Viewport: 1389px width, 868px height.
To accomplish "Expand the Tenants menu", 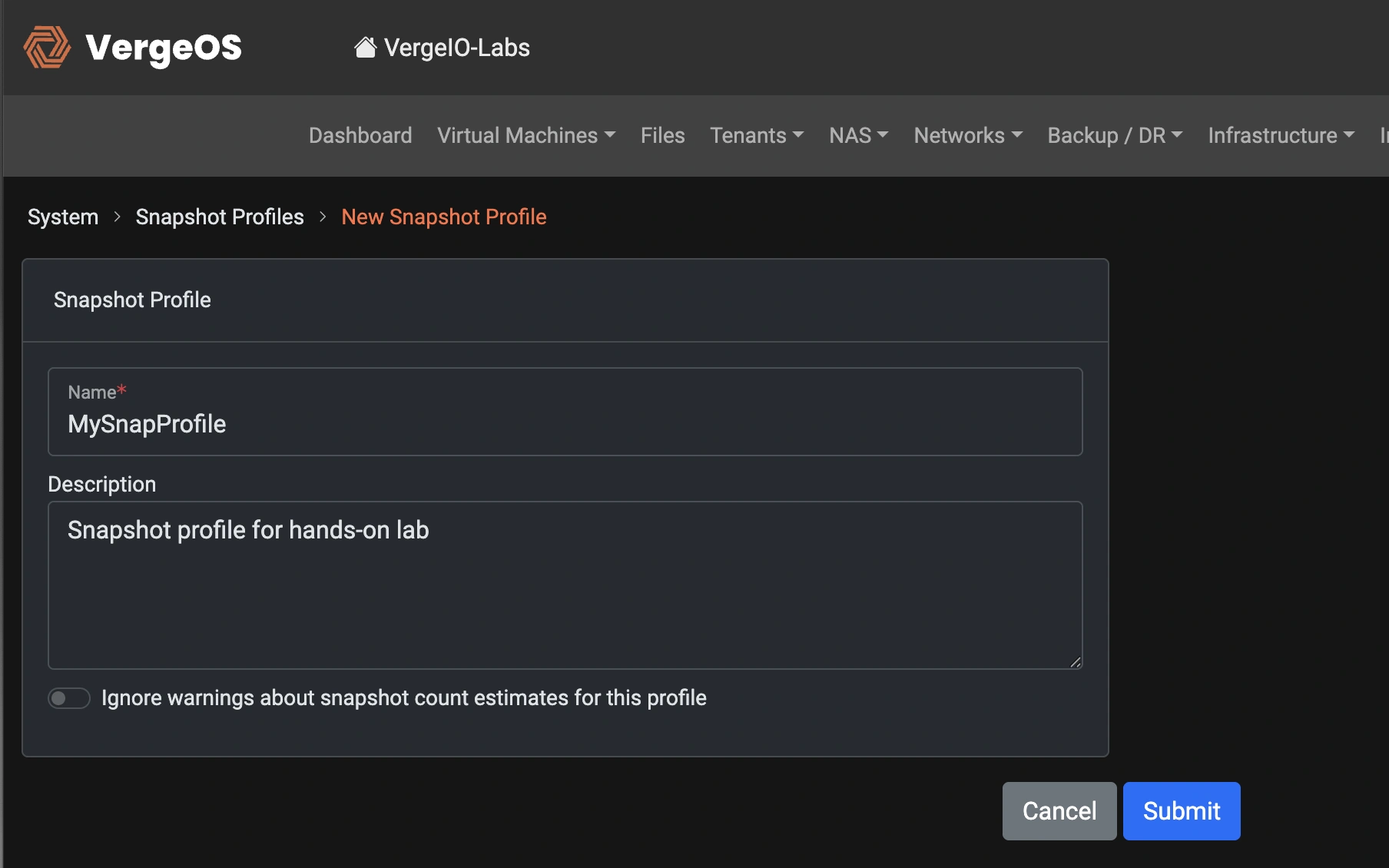I will coord(751,135).
